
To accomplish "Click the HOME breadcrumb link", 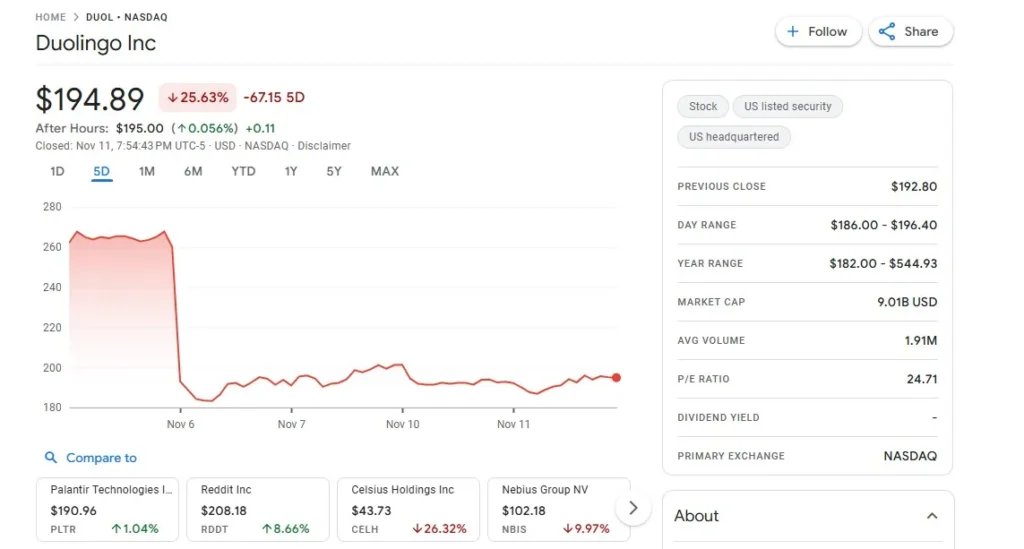I will [x=50, y=17].
